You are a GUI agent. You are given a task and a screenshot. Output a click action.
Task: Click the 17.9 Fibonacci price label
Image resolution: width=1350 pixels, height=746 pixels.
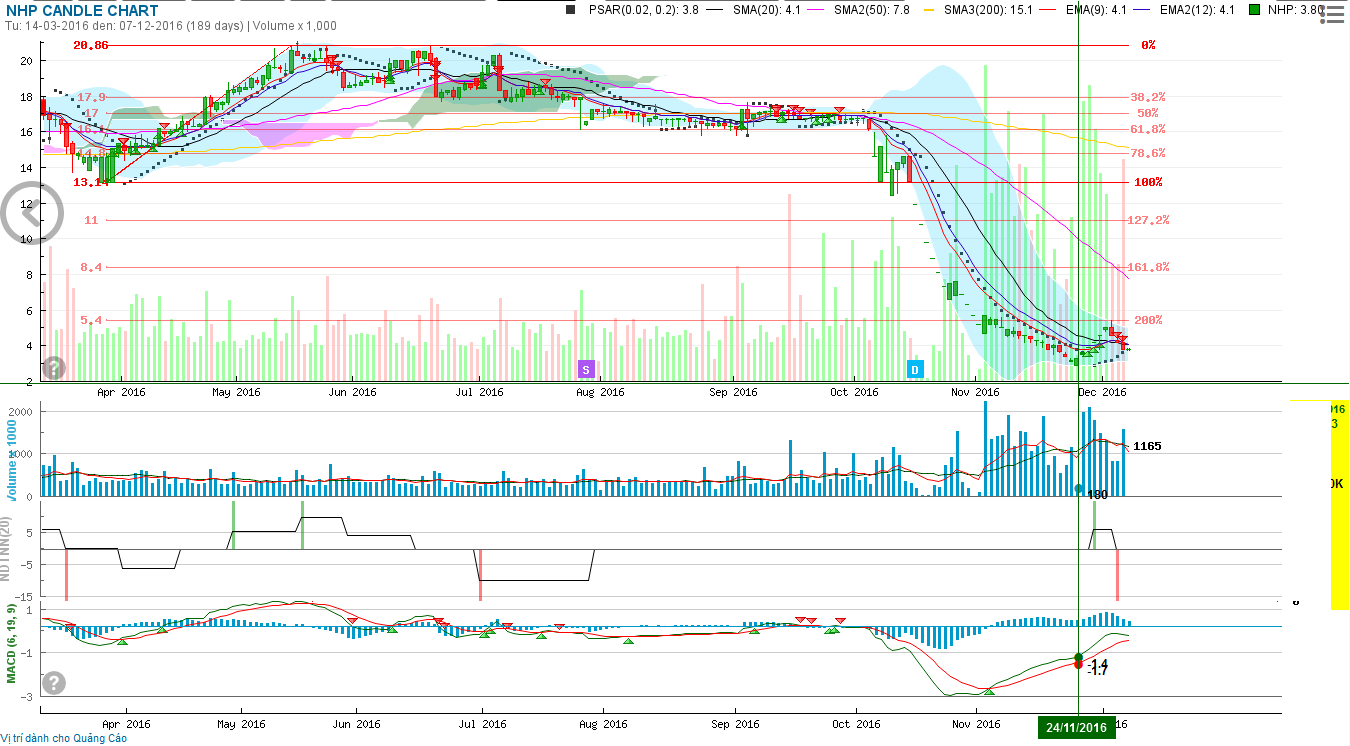pyautogui.click(x=92, y=97)
